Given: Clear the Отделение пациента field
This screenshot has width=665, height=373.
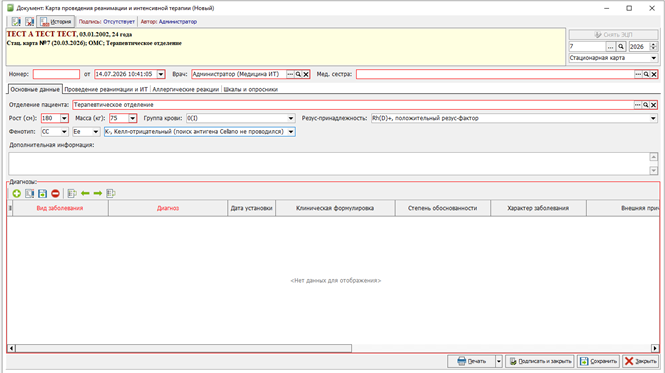Looking at the screenshot, I should [x=654, y=105].
